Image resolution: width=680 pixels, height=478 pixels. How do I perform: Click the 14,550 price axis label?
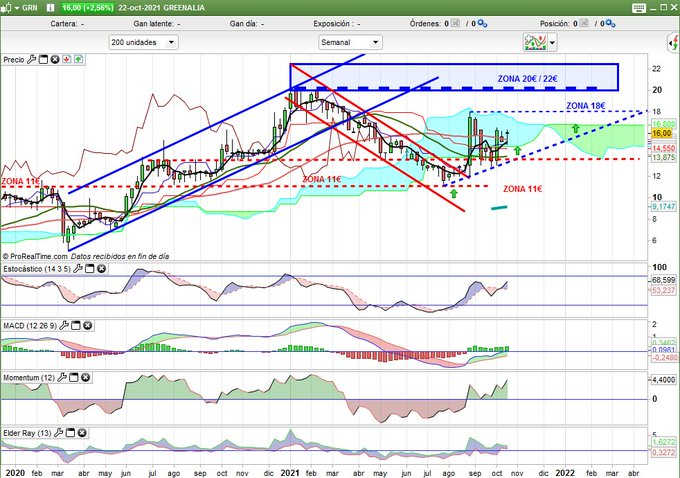point(664,148)
